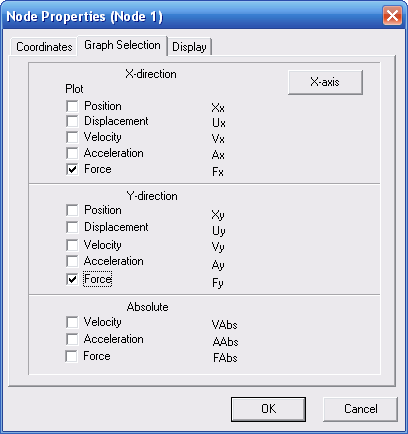Tick the Y-direction Velocity checkbox
The width and height of the screenshot is (408, 434).
[x=72, y=245]
